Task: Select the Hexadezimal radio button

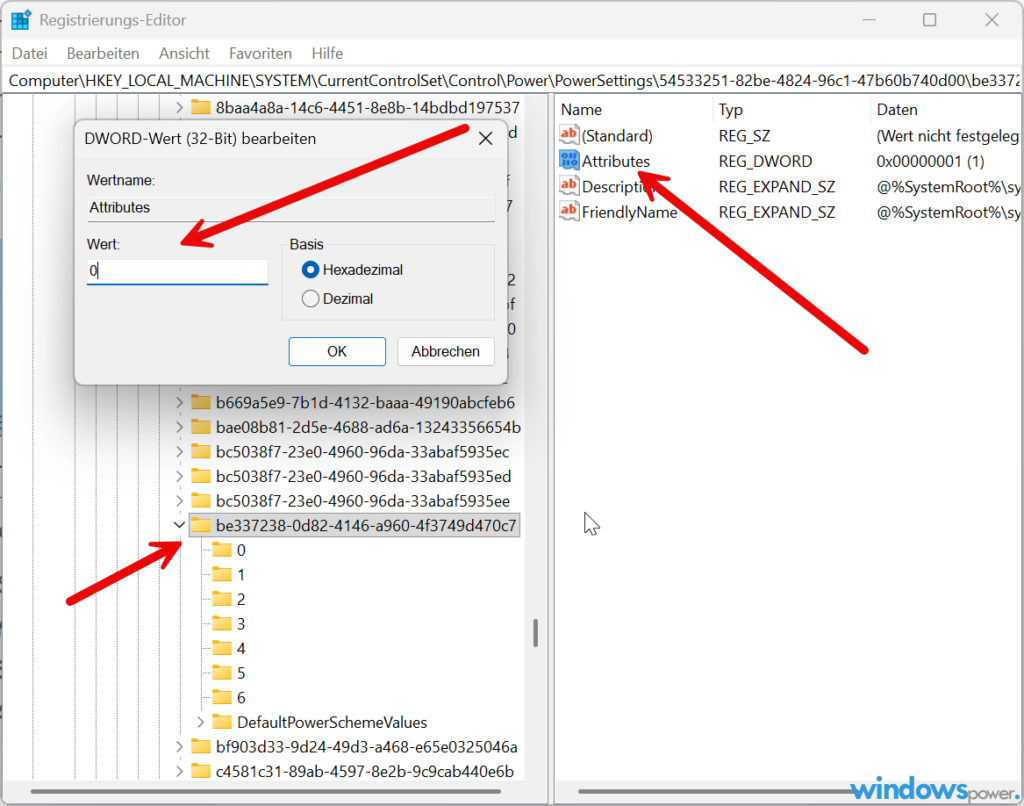Action: (310, 270)
